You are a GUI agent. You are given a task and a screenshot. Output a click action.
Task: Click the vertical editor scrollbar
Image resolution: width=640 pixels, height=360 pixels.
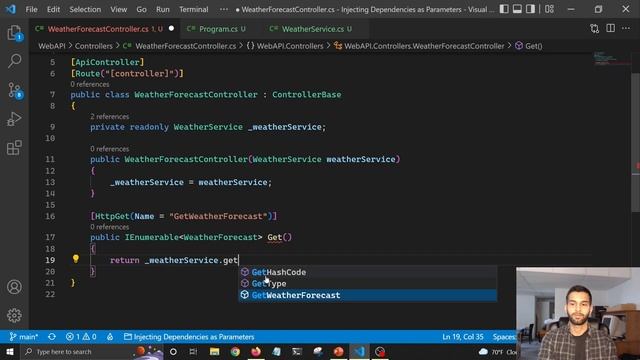[x=636, y=143]
